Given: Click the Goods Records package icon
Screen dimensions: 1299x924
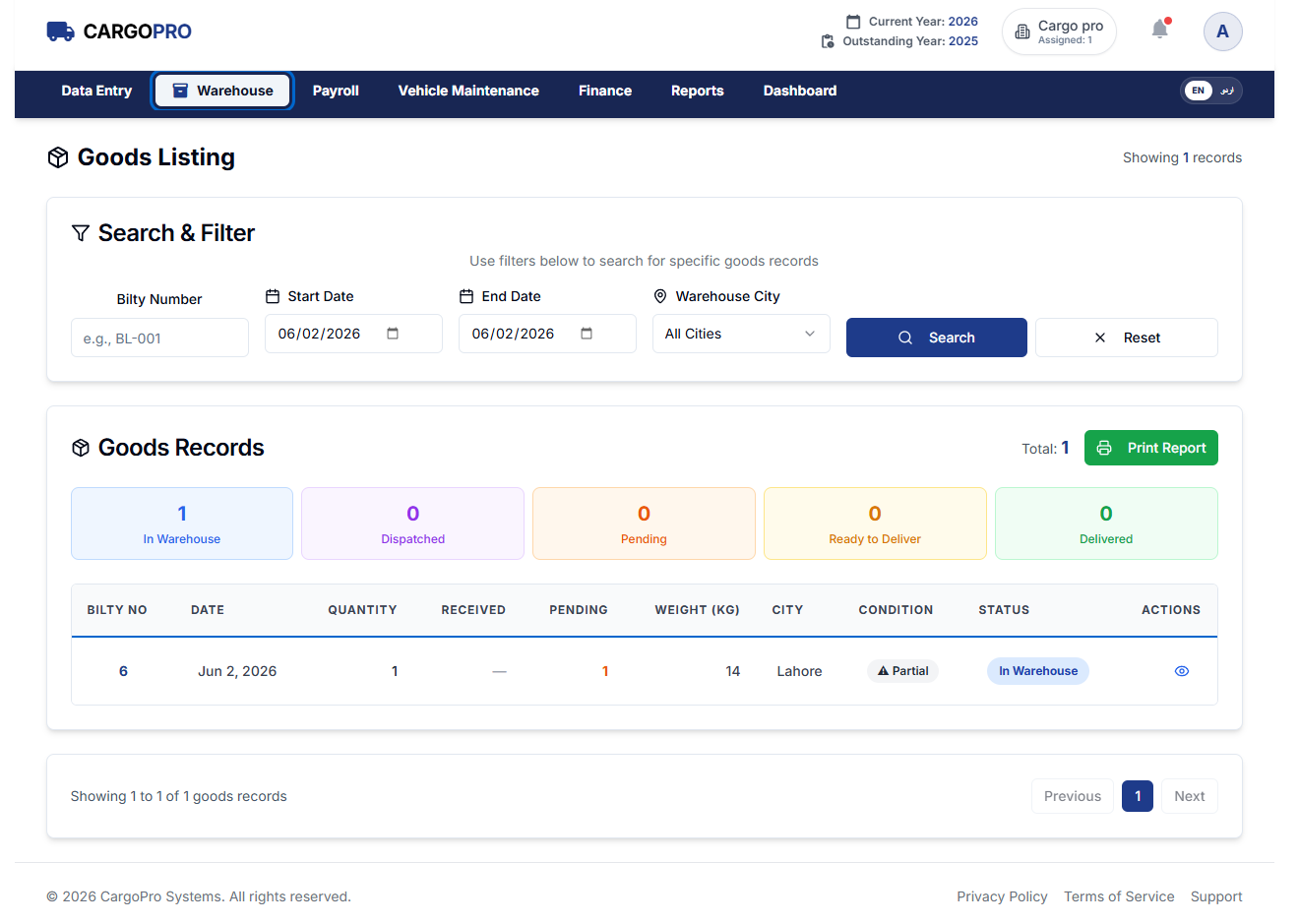Looking at the screenshot, I should [x=81, y=448].
